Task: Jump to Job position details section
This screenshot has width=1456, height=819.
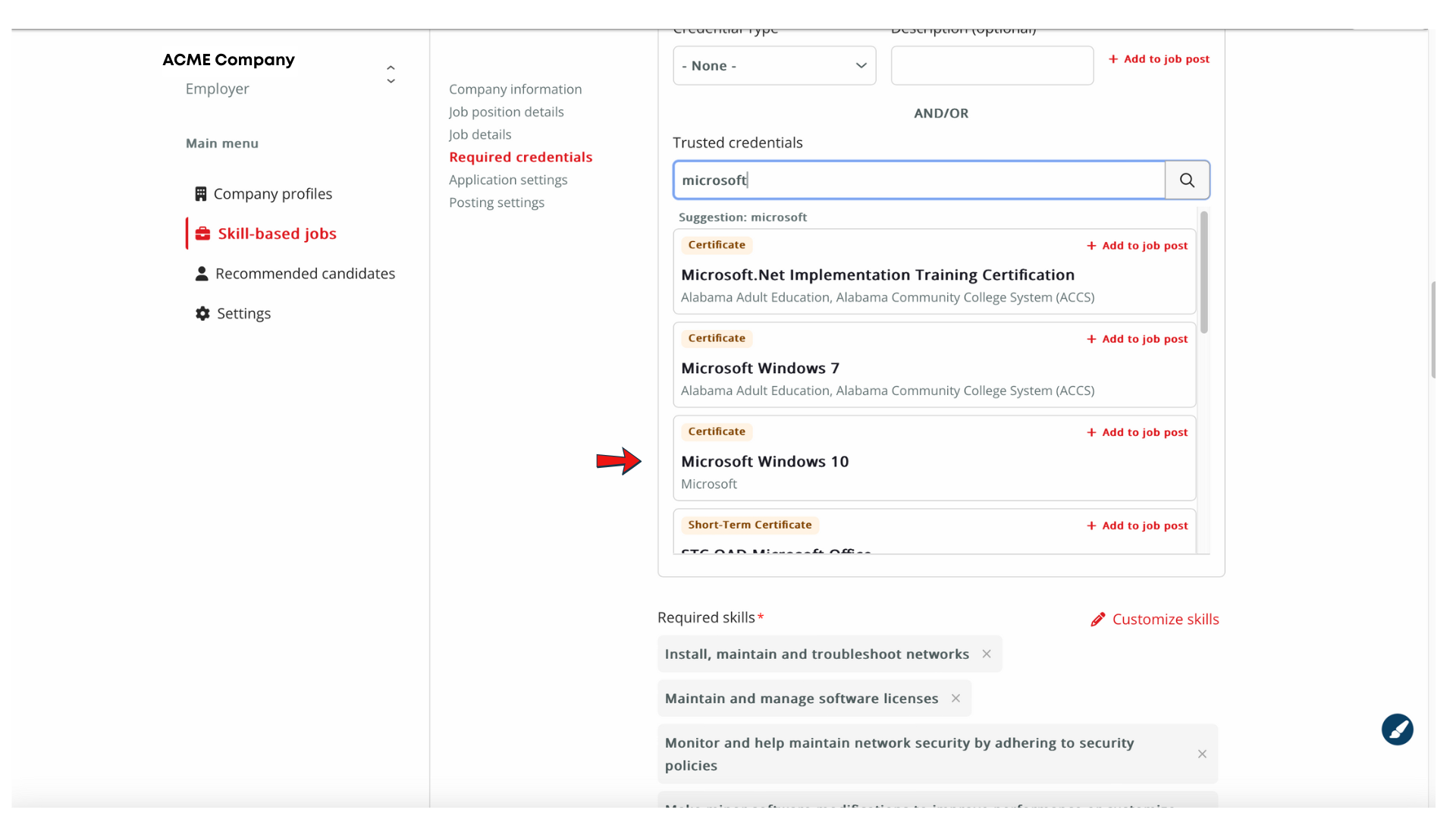Action: (x=506, y=112)
